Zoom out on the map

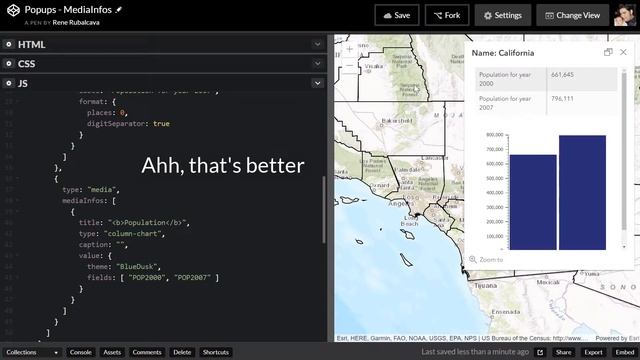(x=349, y=65)
